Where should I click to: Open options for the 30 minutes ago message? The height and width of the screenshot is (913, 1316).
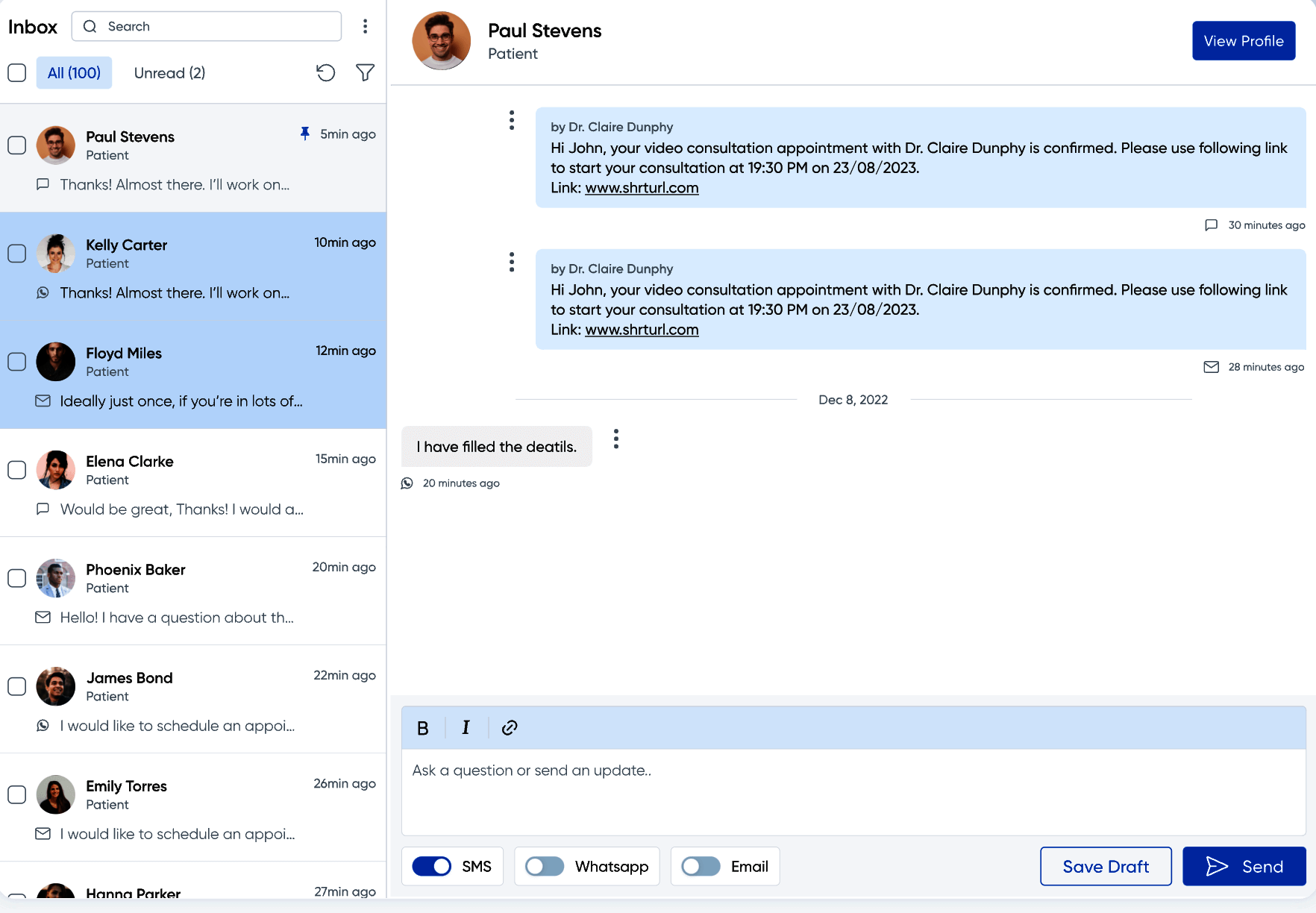pyautogui.click(x=512, y=120)
